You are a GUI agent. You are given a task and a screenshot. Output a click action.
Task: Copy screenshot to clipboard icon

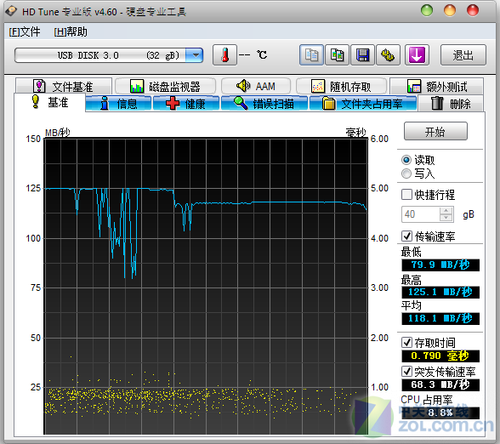tap(337, 55)
